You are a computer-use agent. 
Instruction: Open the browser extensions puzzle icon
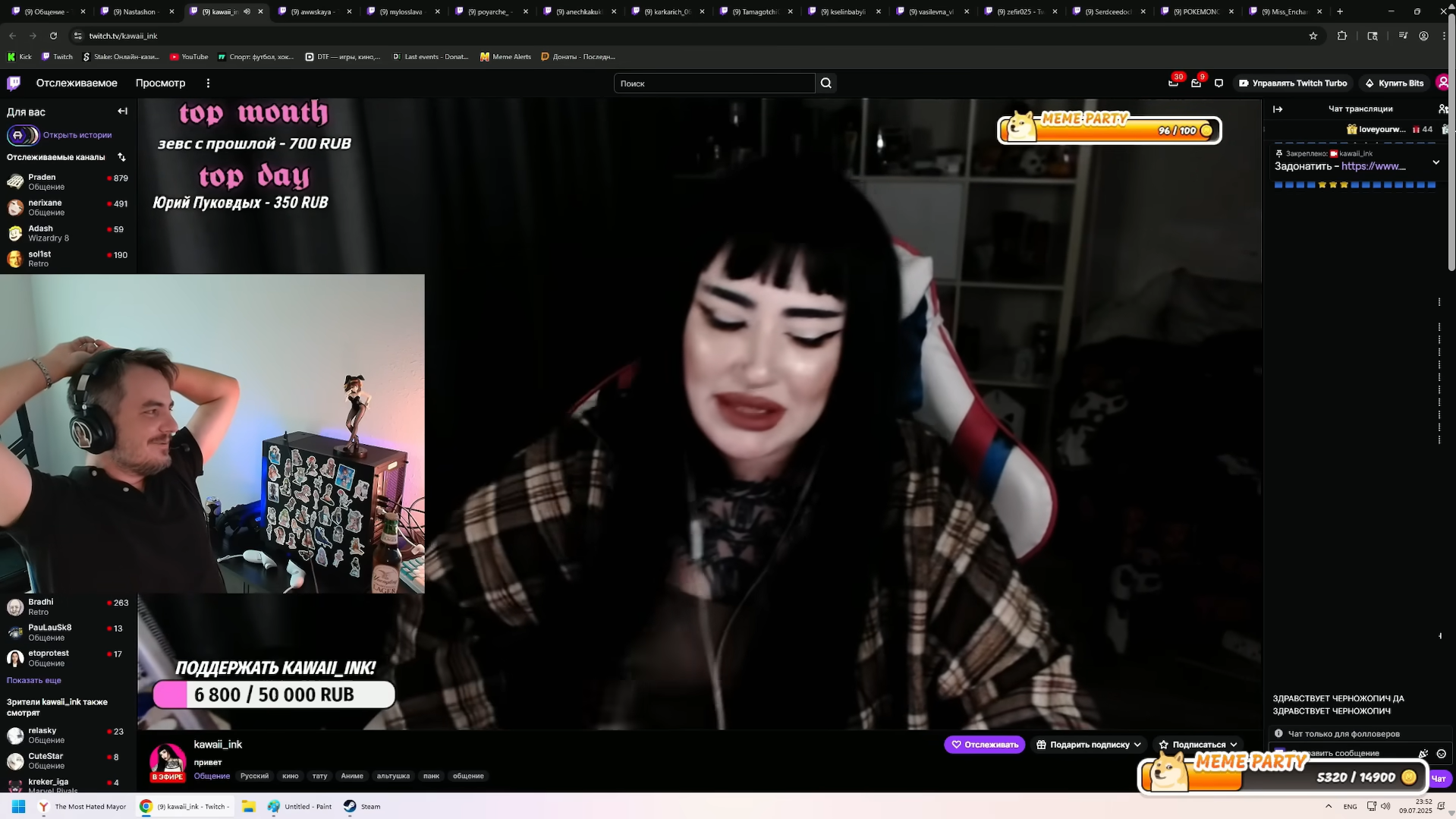pos(1342,36)
